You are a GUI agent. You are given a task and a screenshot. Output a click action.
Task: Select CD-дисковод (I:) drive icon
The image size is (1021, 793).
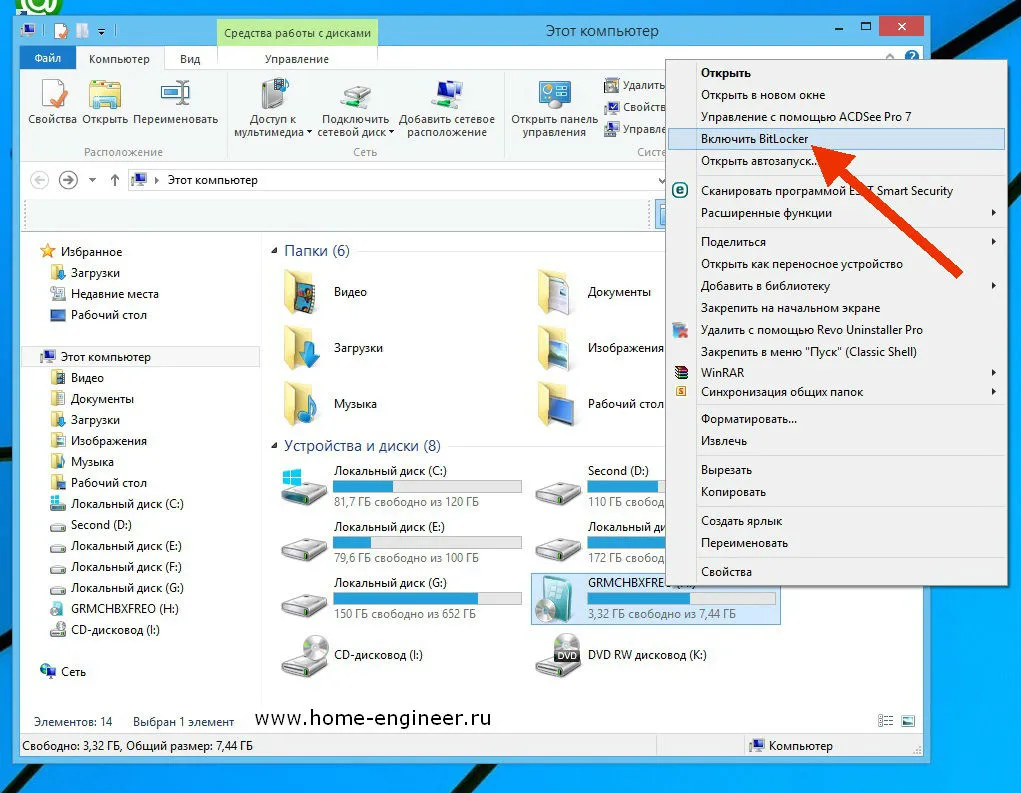tap(305, 656)
